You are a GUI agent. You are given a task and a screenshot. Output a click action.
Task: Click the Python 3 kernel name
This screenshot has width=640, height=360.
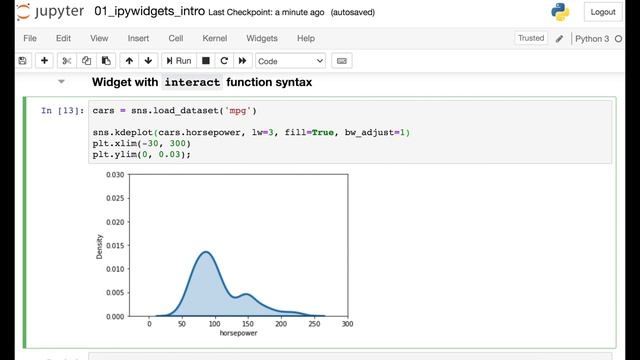[592, 39]
